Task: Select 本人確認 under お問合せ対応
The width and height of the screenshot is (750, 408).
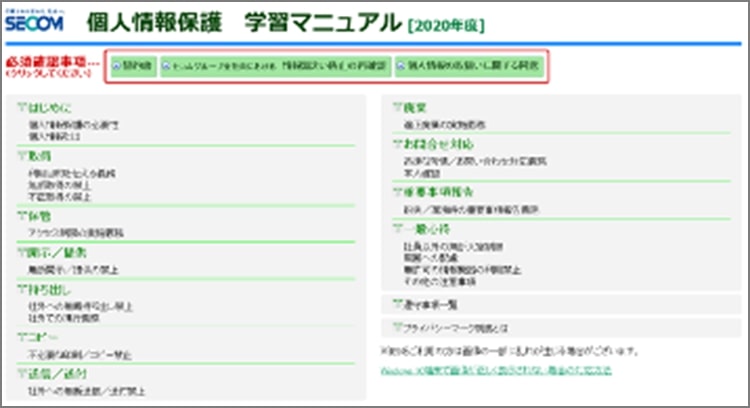Action: (422, 173)
